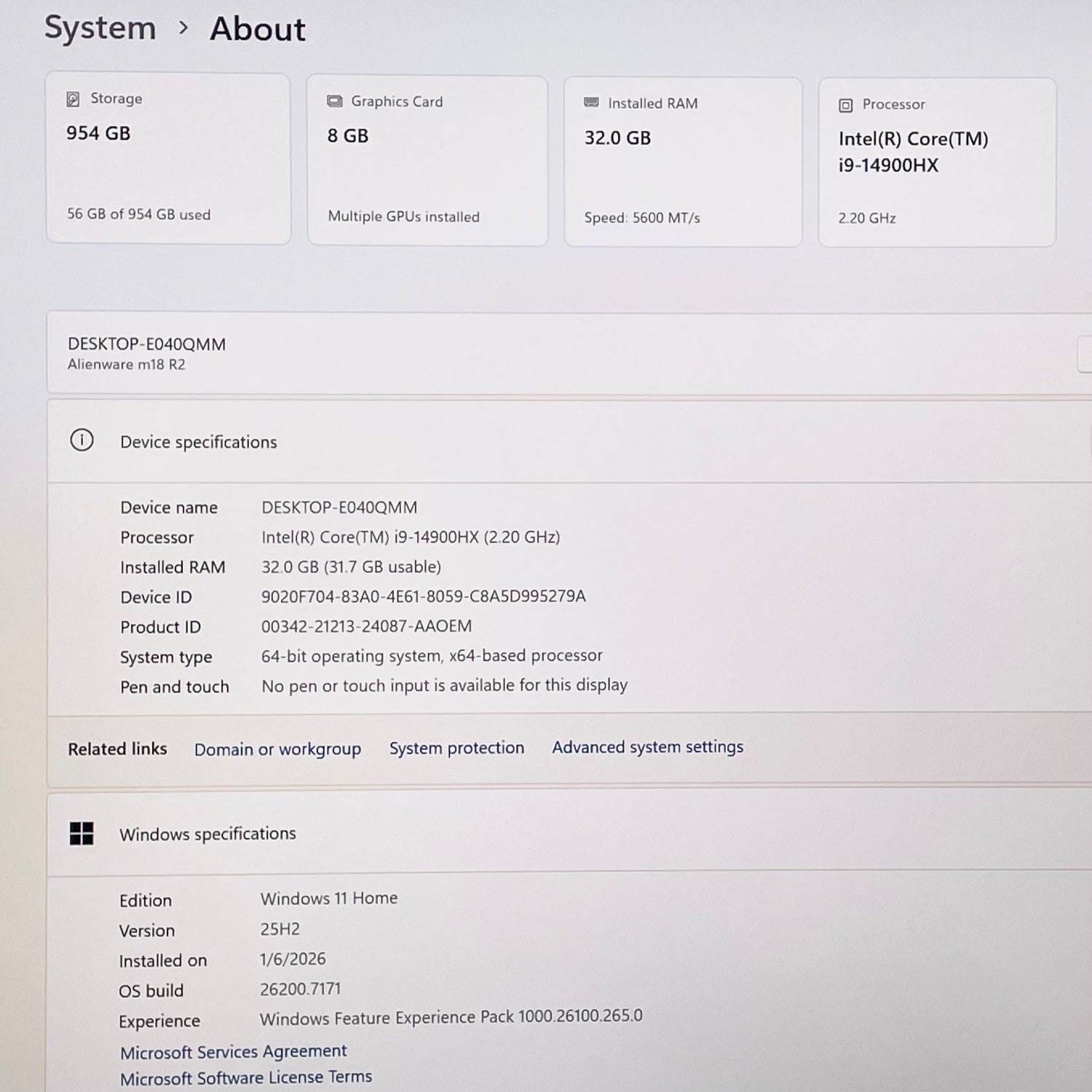Open Microsoft Software License Terms
Image resolution: width=1092 pixels, height=1092 pixels.
click(x=246, y=1077)
